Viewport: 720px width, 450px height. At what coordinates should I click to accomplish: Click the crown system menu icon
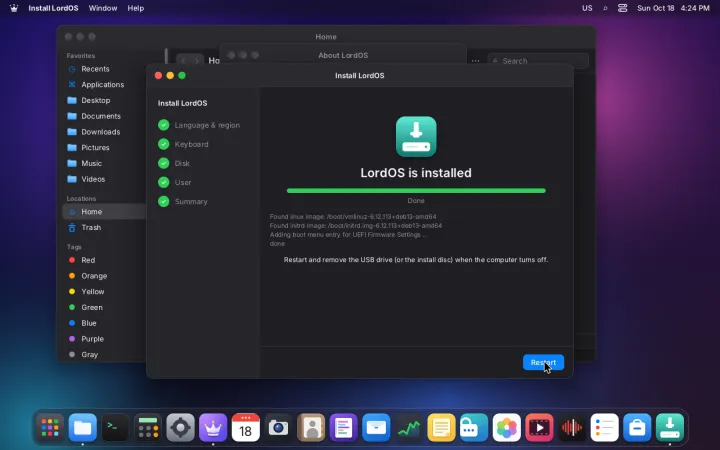click(14, 8)
